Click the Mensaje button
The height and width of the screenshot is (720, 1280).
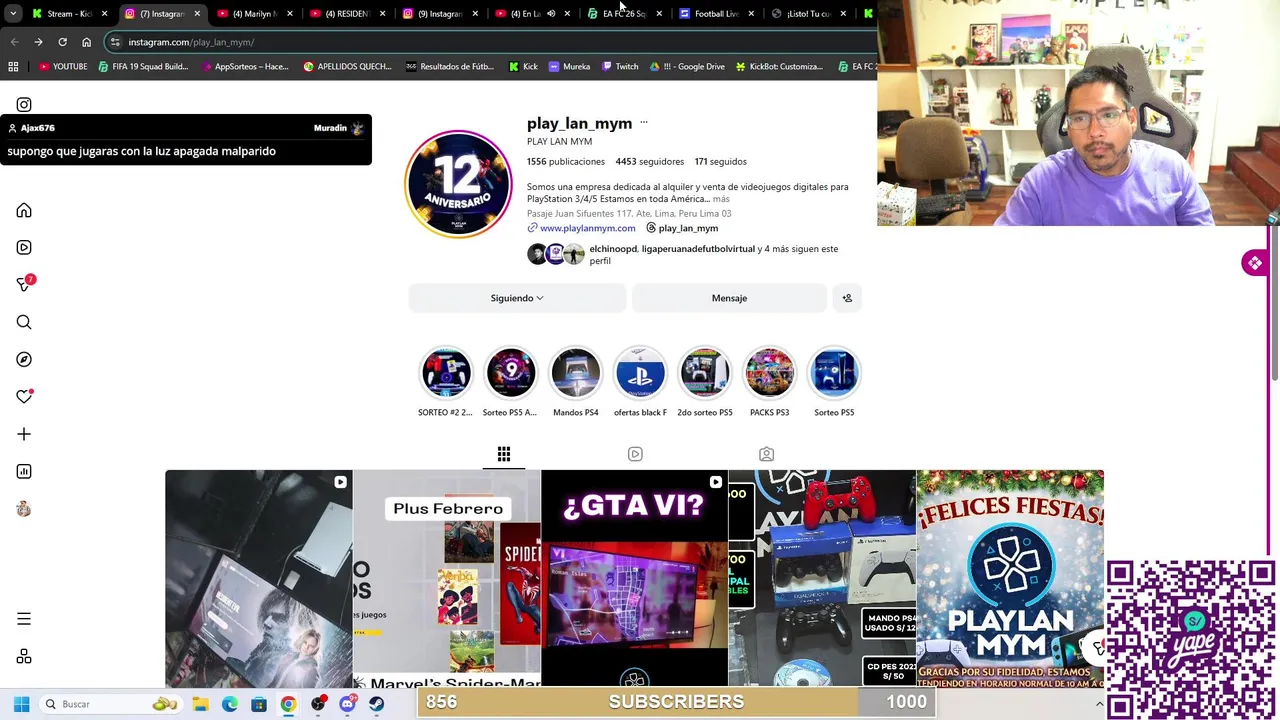(729, 298)
